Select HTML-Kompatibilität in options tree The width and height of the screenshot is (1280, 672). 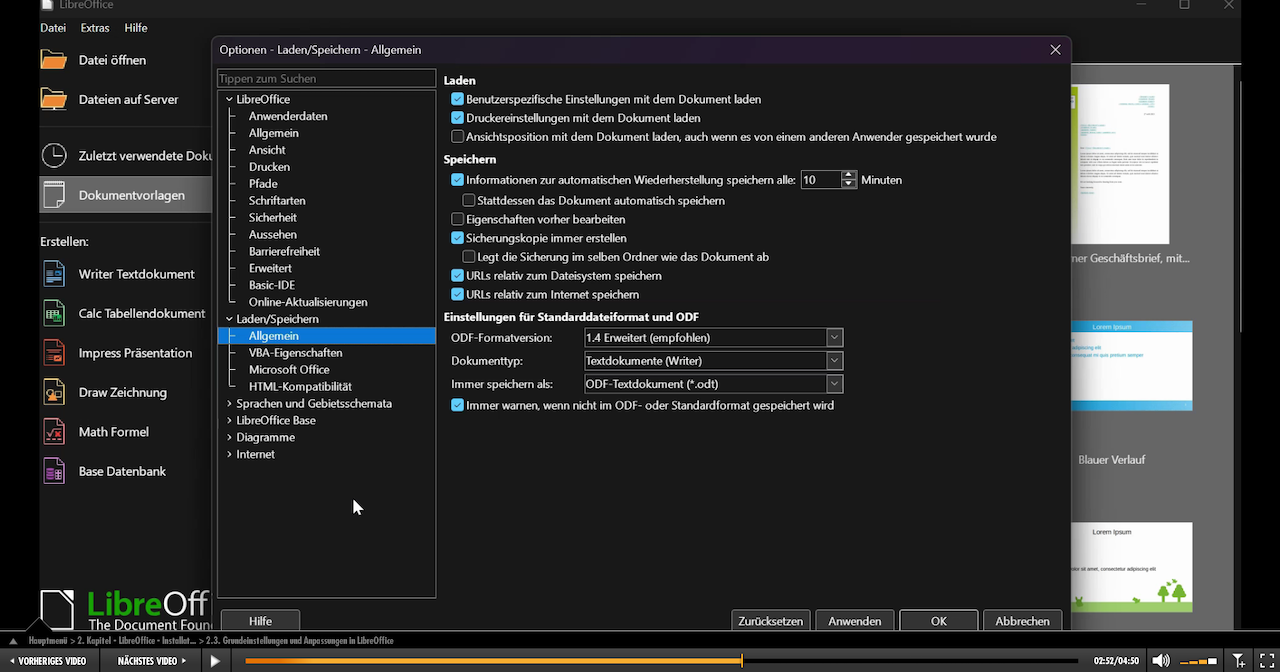(300, 386)
